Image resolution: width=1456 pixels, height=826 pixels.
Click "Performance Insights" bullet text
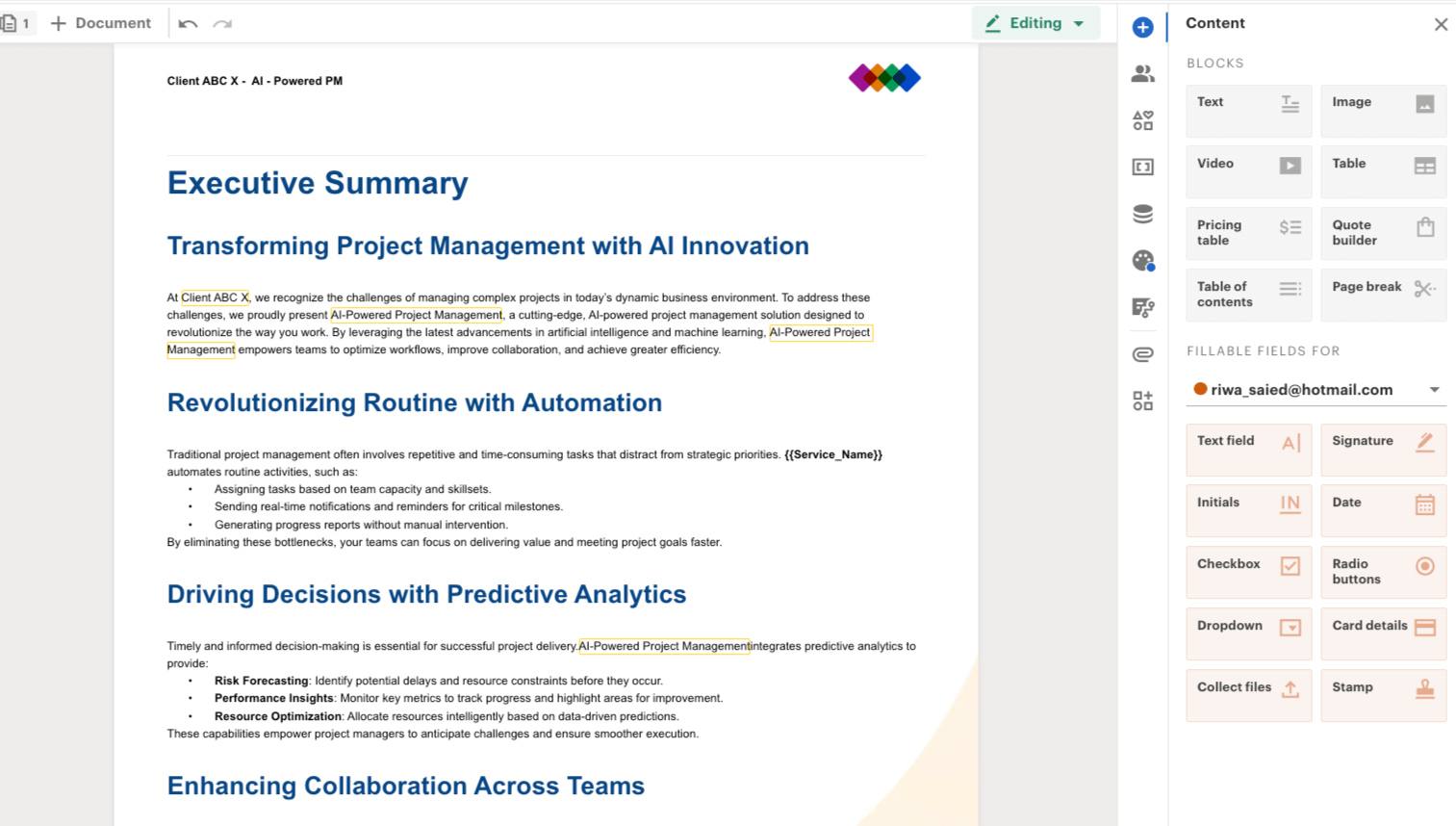pos(274,698)
